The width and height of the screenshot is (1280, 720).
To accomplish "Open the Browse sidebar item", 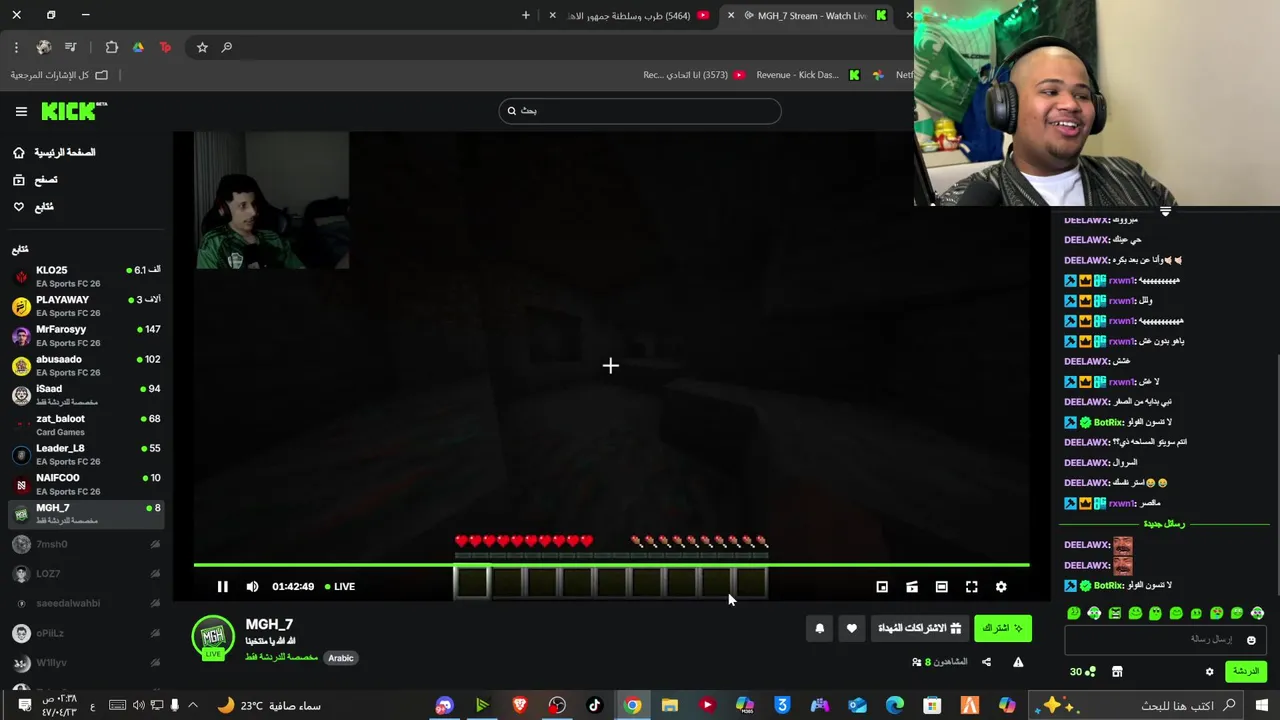I will (x=35, y=179).
